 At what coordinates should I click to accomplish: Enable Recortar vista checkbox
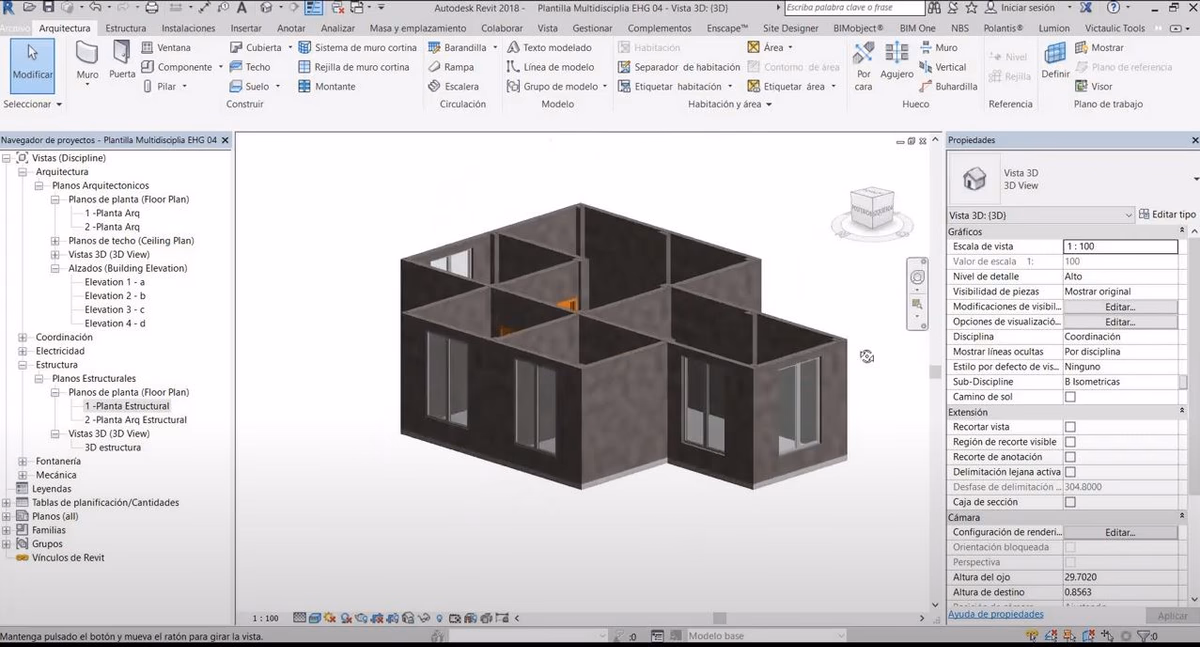click(1070, 427)
